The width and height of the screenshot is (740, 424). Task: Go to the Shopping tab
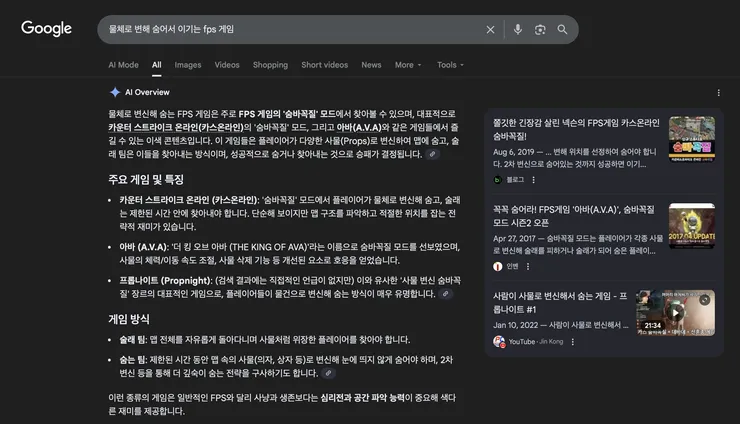(270, 65)
